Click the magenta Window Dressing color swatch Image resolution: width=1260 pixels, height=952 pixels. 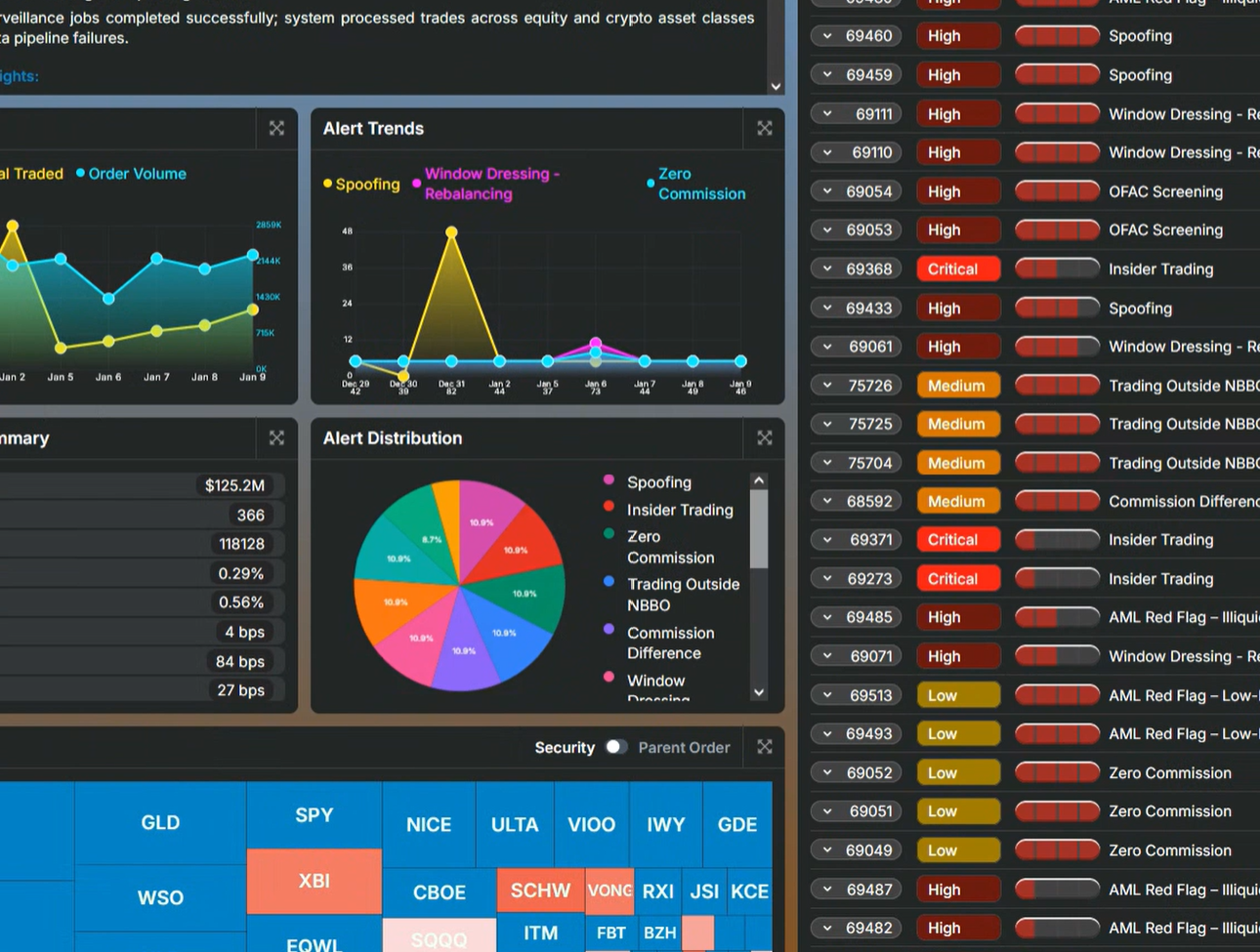[x=416, y=184]
